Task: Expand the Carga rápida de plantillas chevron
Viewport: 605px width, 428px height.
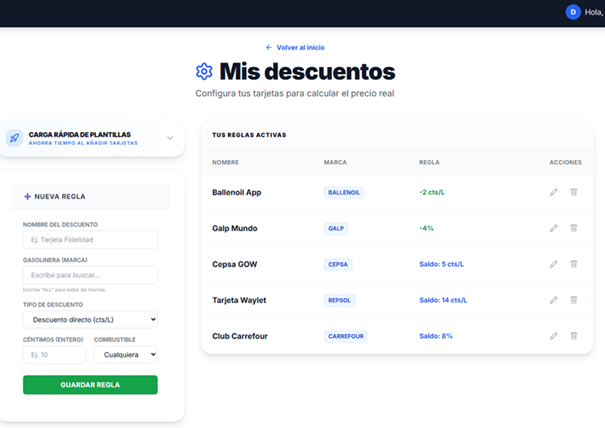Action: 170,138
